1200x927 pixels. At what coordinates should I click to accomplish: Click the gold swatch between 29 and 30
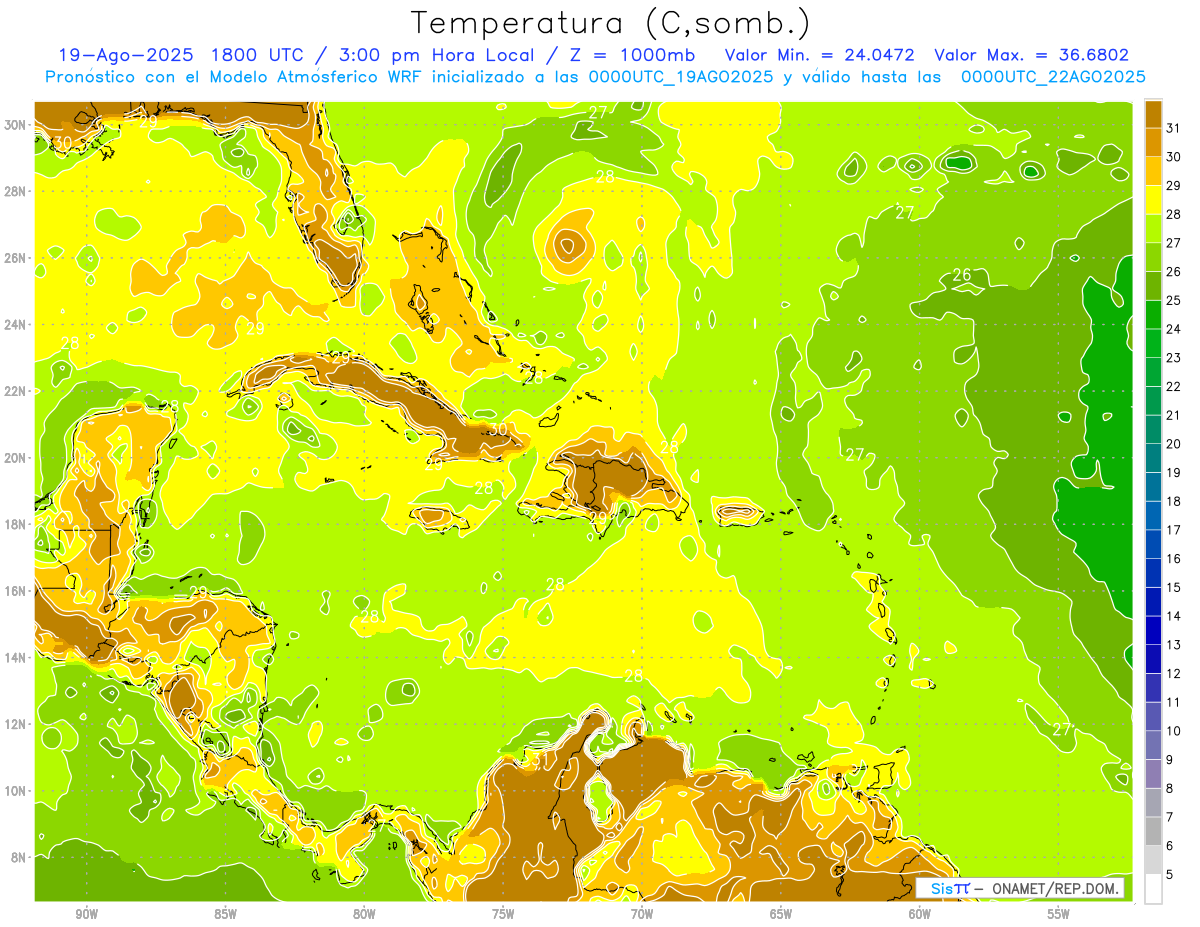point(1153,171)
